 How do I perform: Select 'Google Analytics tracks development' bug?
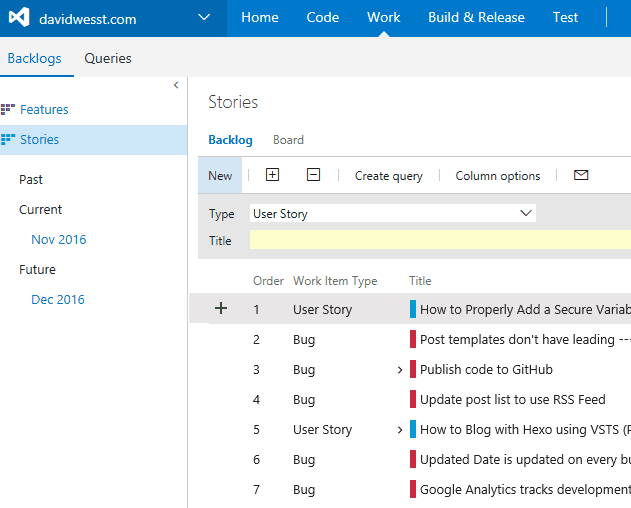525,490
